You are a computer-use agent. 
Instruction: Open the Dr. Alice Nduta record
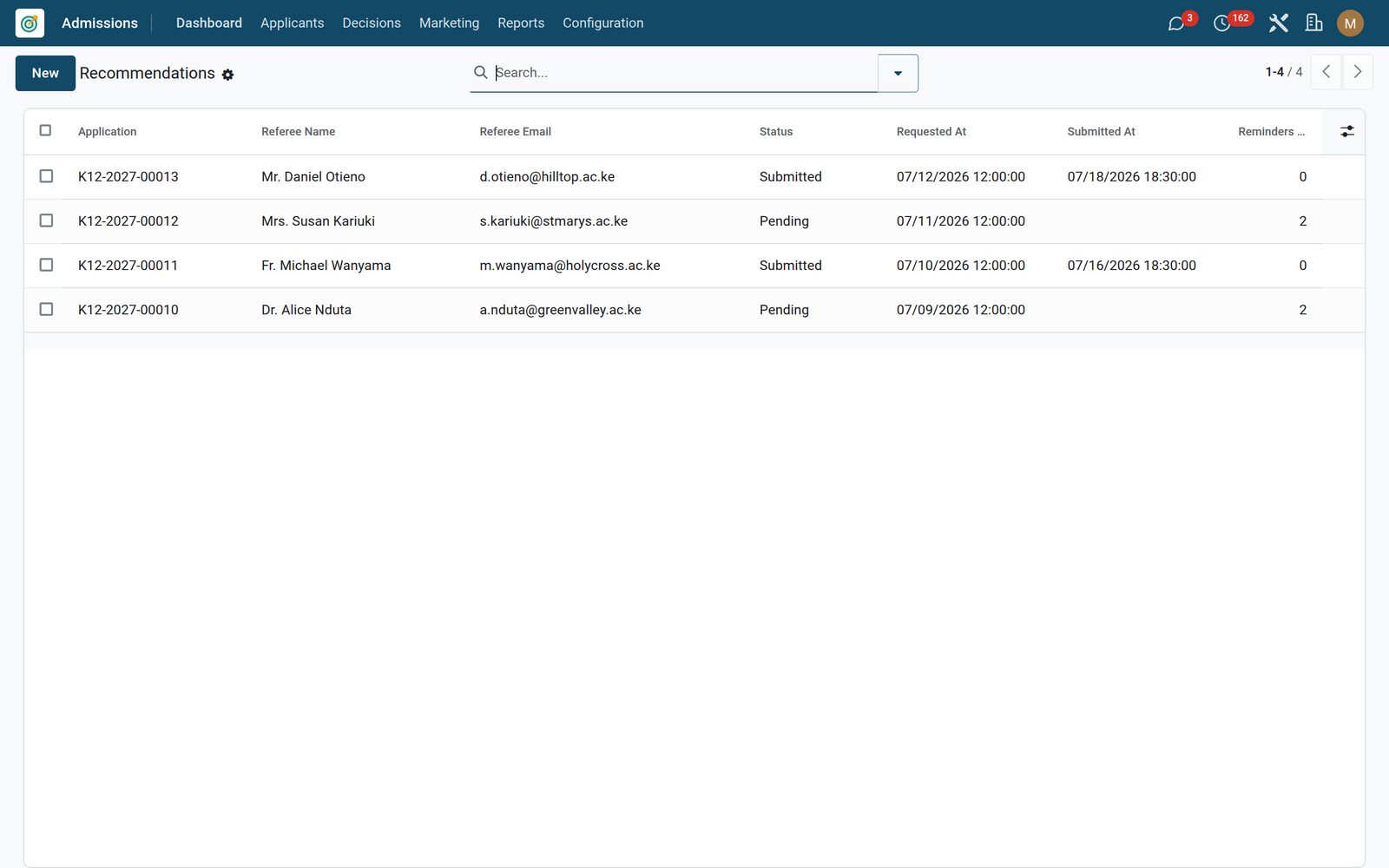pyautogui.click(x=306, y=310)
